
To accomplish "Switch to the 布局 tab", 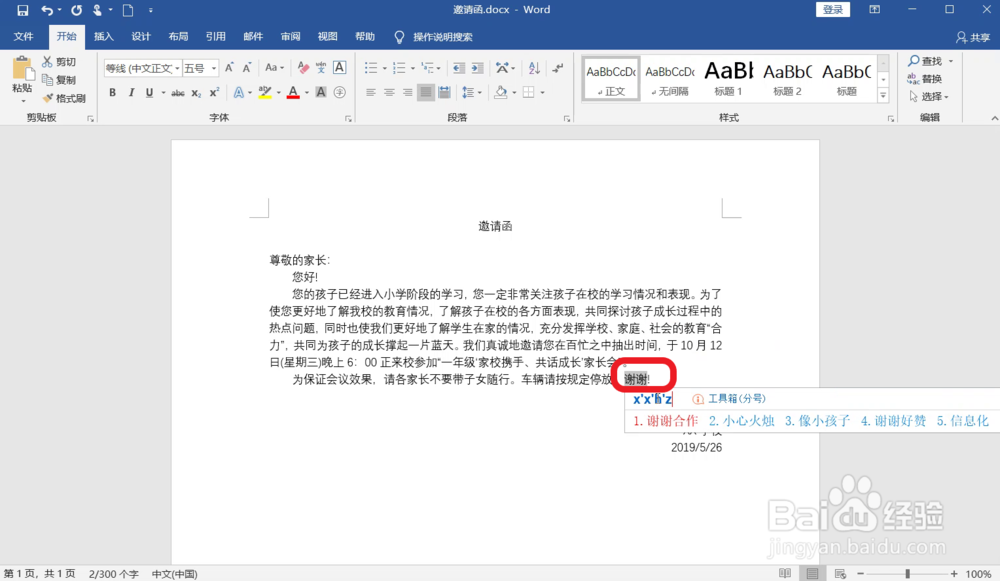I will (x=179, y=36).
